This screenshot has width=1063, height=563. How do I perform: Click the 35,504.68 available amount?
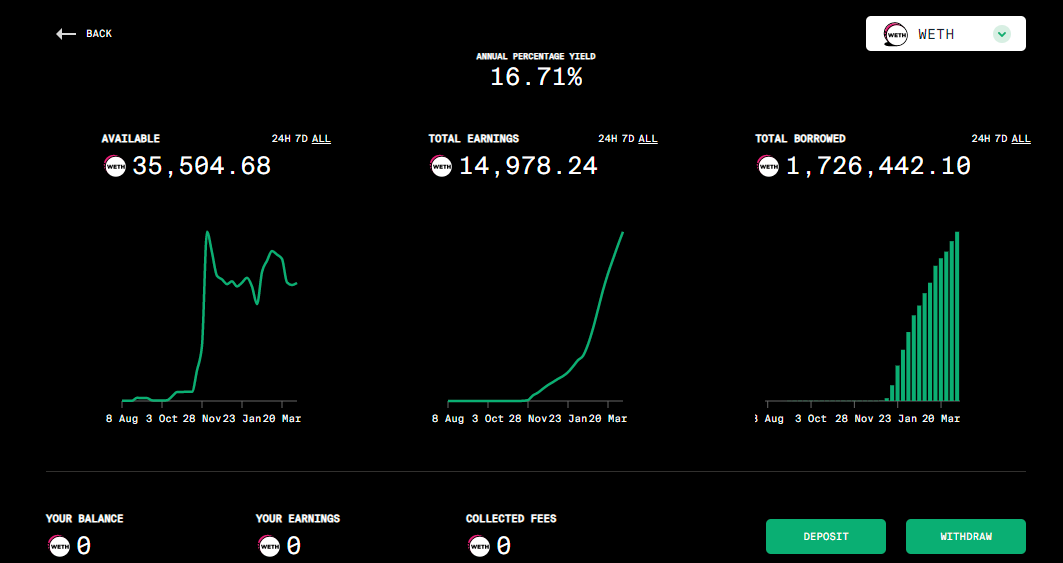click(201, 166)
